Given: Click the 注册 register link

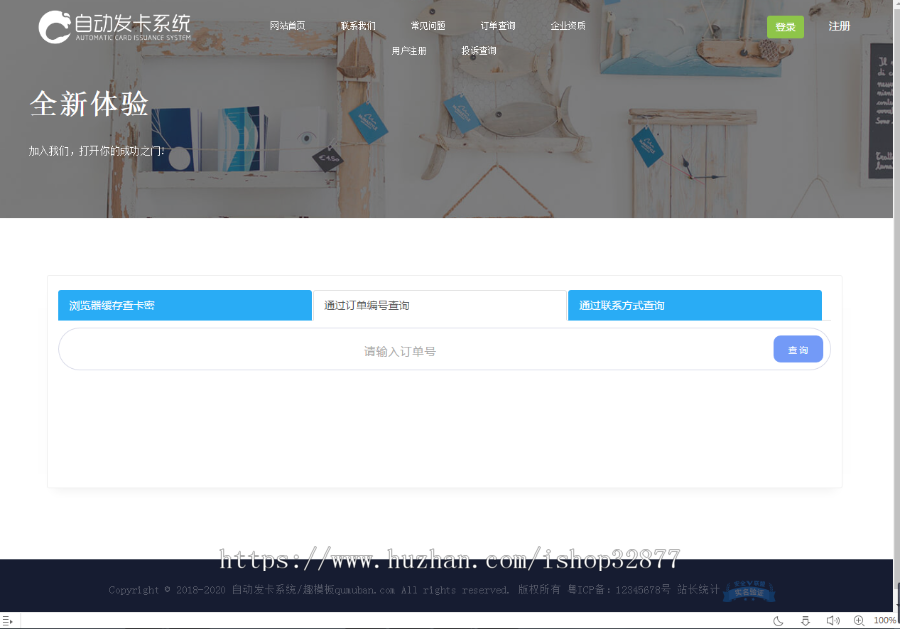Looking at the screenshot, I should (839, 27).
